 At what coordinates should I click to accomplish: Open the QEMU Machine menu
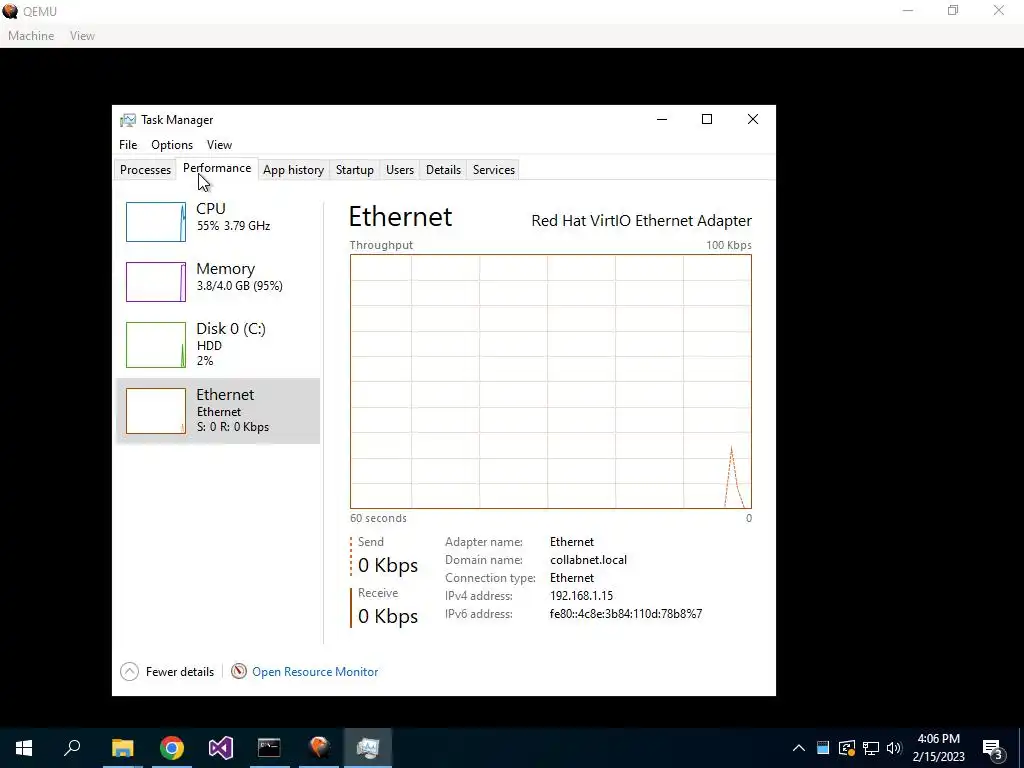[31, 36]
